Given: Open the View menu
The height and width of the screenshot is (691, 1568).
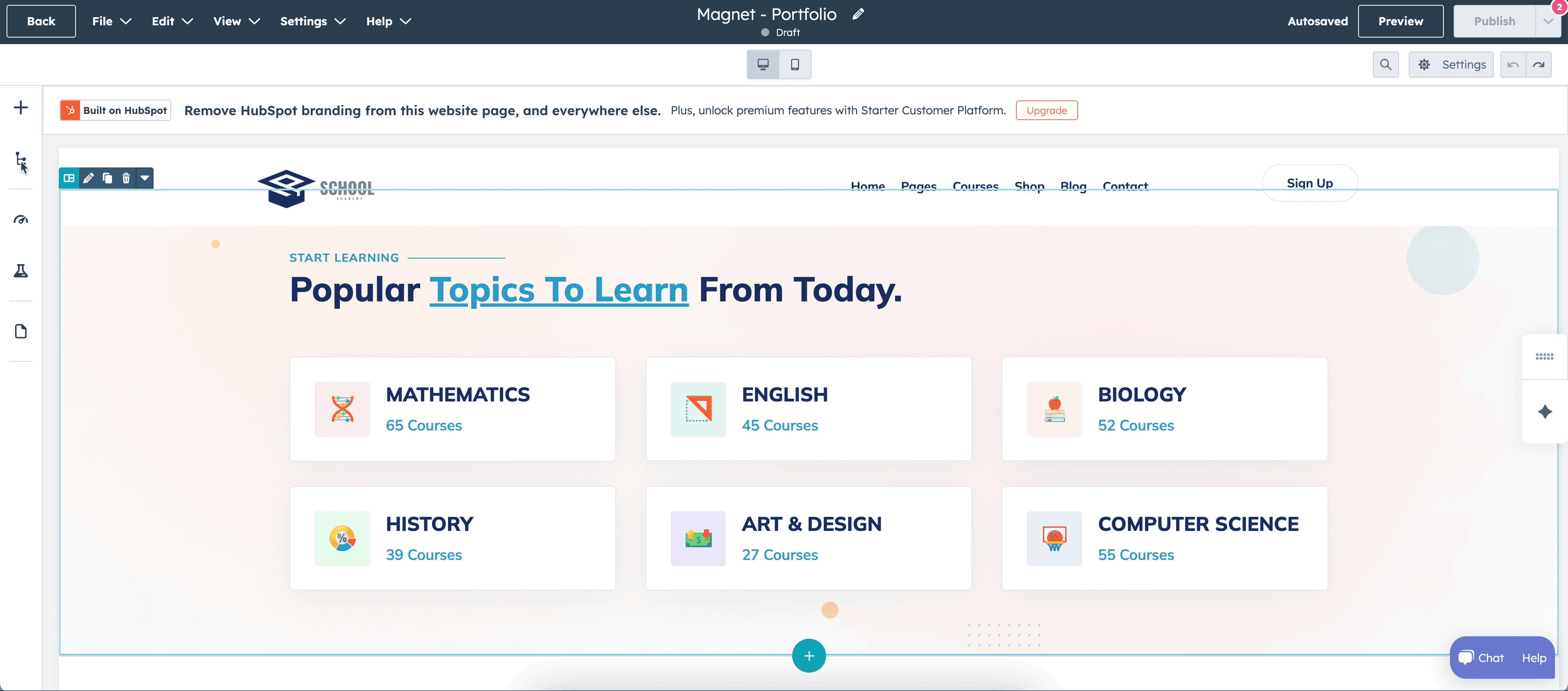Looking at the screenshot, I should 236,21.
